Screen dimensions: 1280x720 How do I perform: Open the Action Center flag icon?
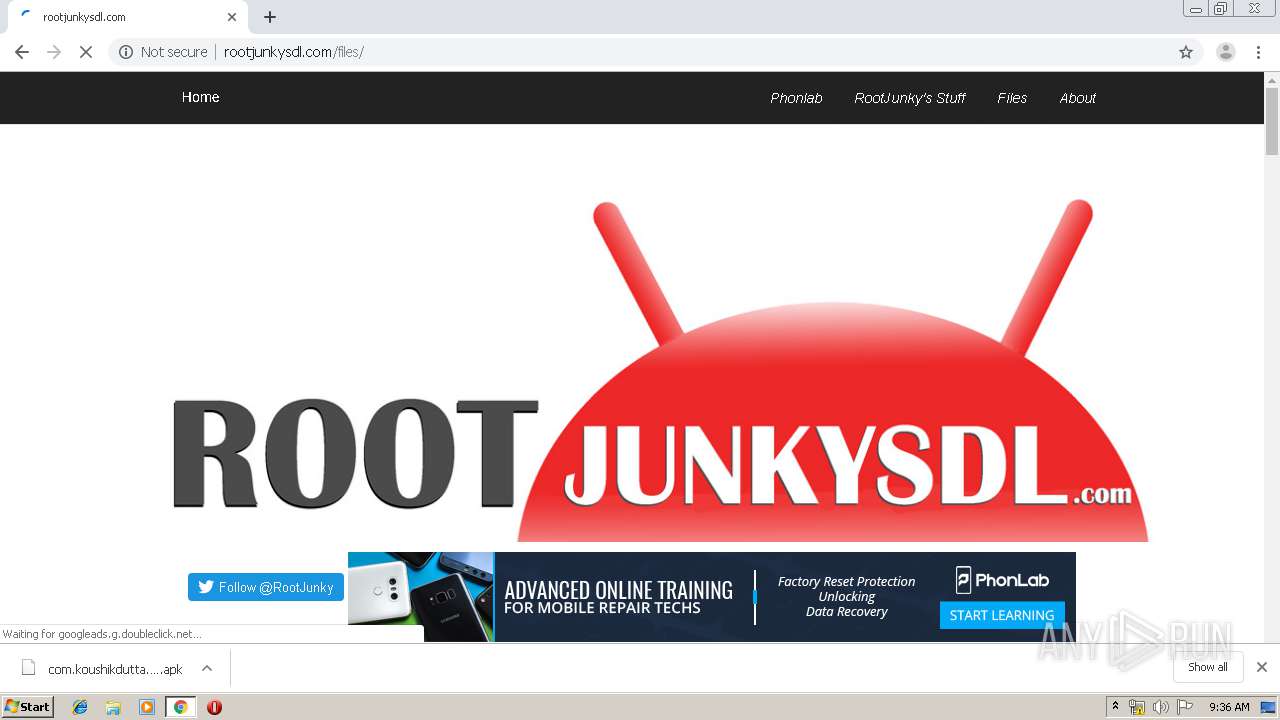[x=1185, y=707]
